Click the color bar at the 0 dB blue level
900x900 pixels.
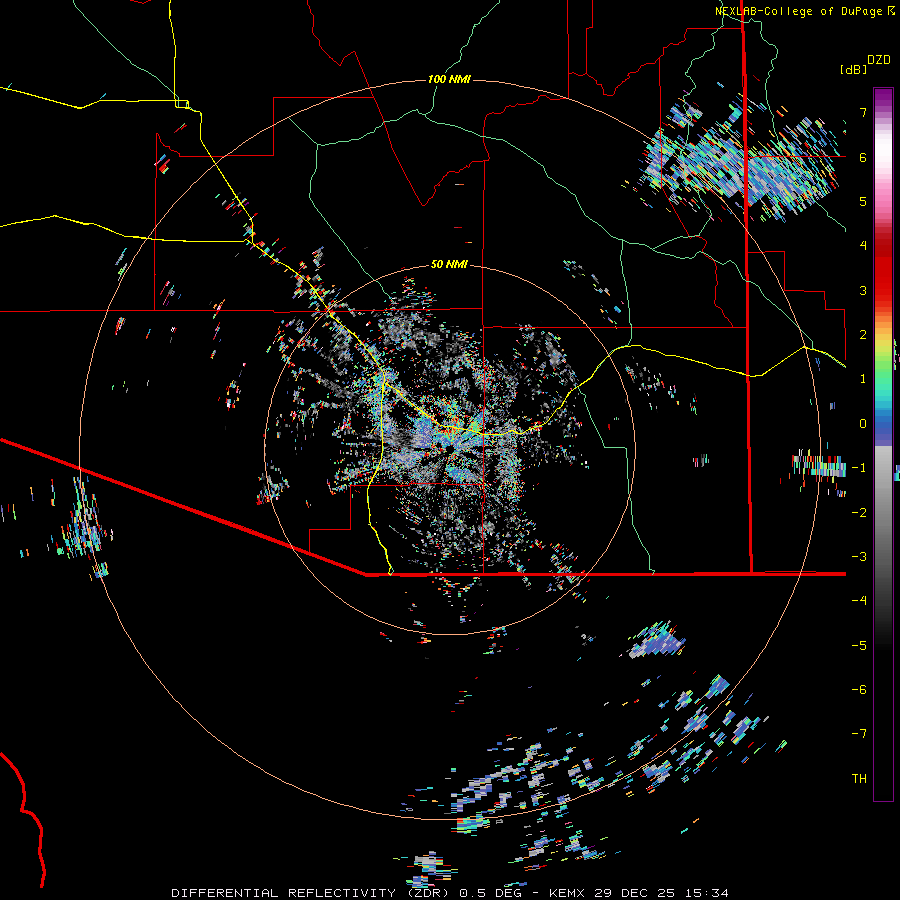point(883,424)
